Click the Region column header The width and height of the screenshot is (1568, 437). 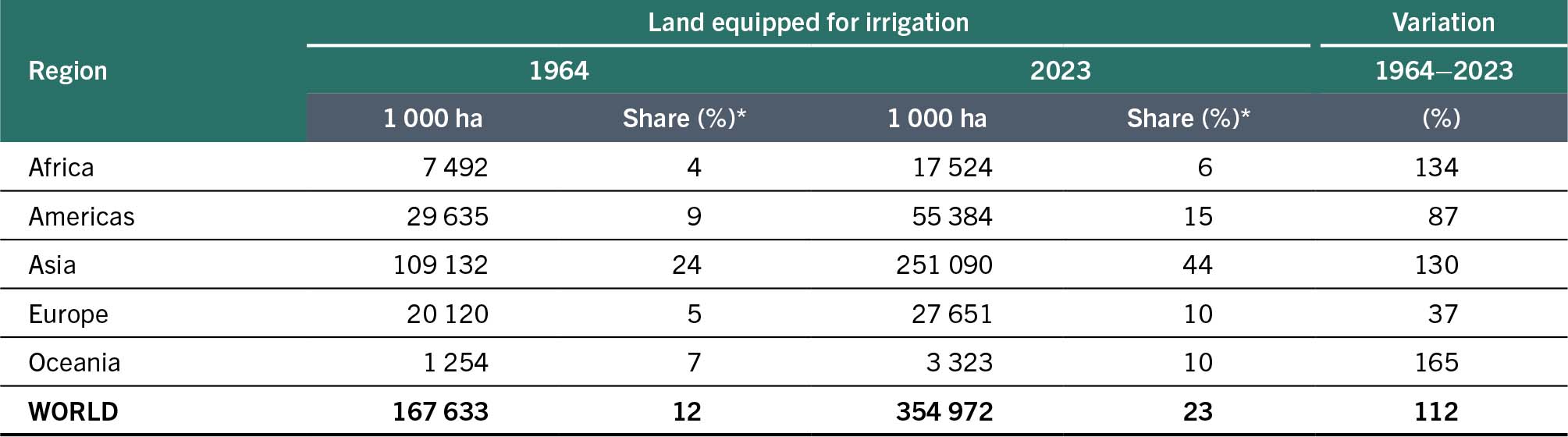point(68,71)
